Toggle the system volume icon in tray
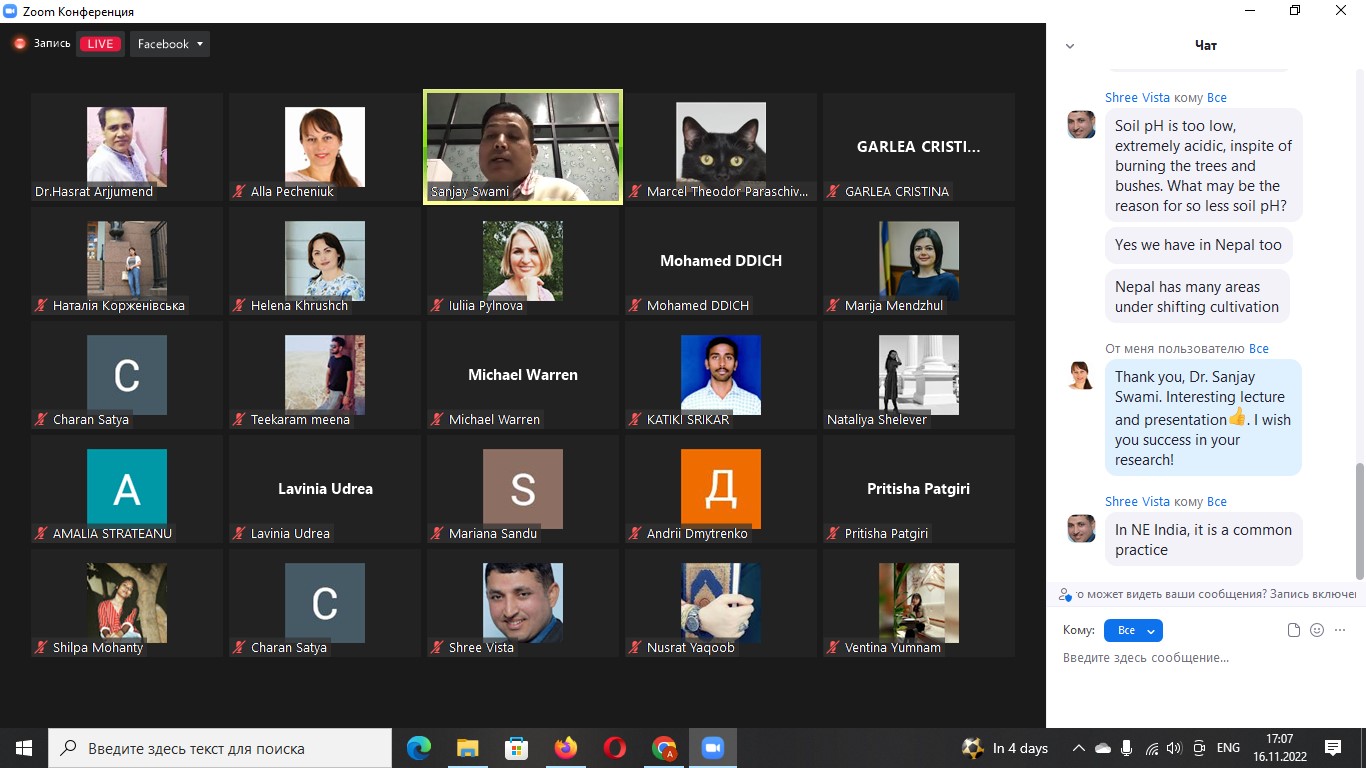1366x768 pixels. (x=1174, y=748)
